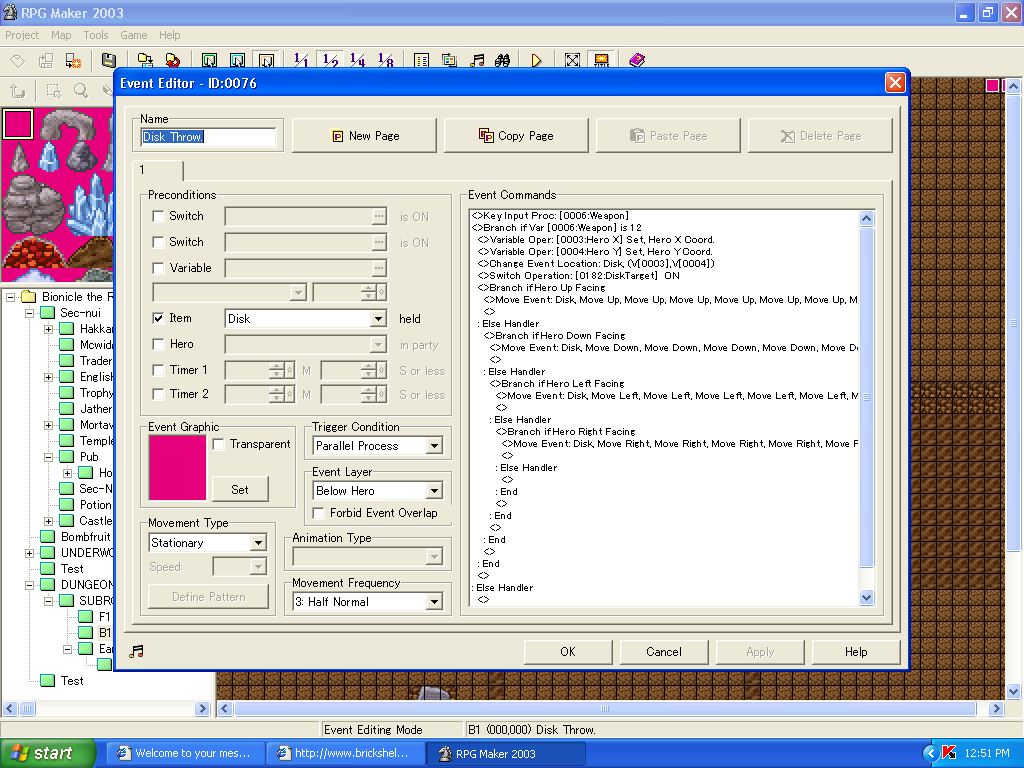The height and width of the screenshot is (768, 1024).
Task: Enable the Transparent checkbox
Action: click(219, 444)
